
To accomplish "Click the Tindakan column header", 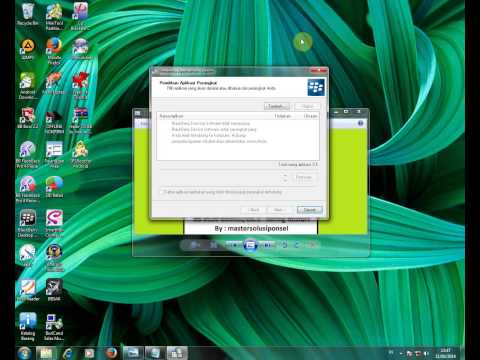I will 283,116.
